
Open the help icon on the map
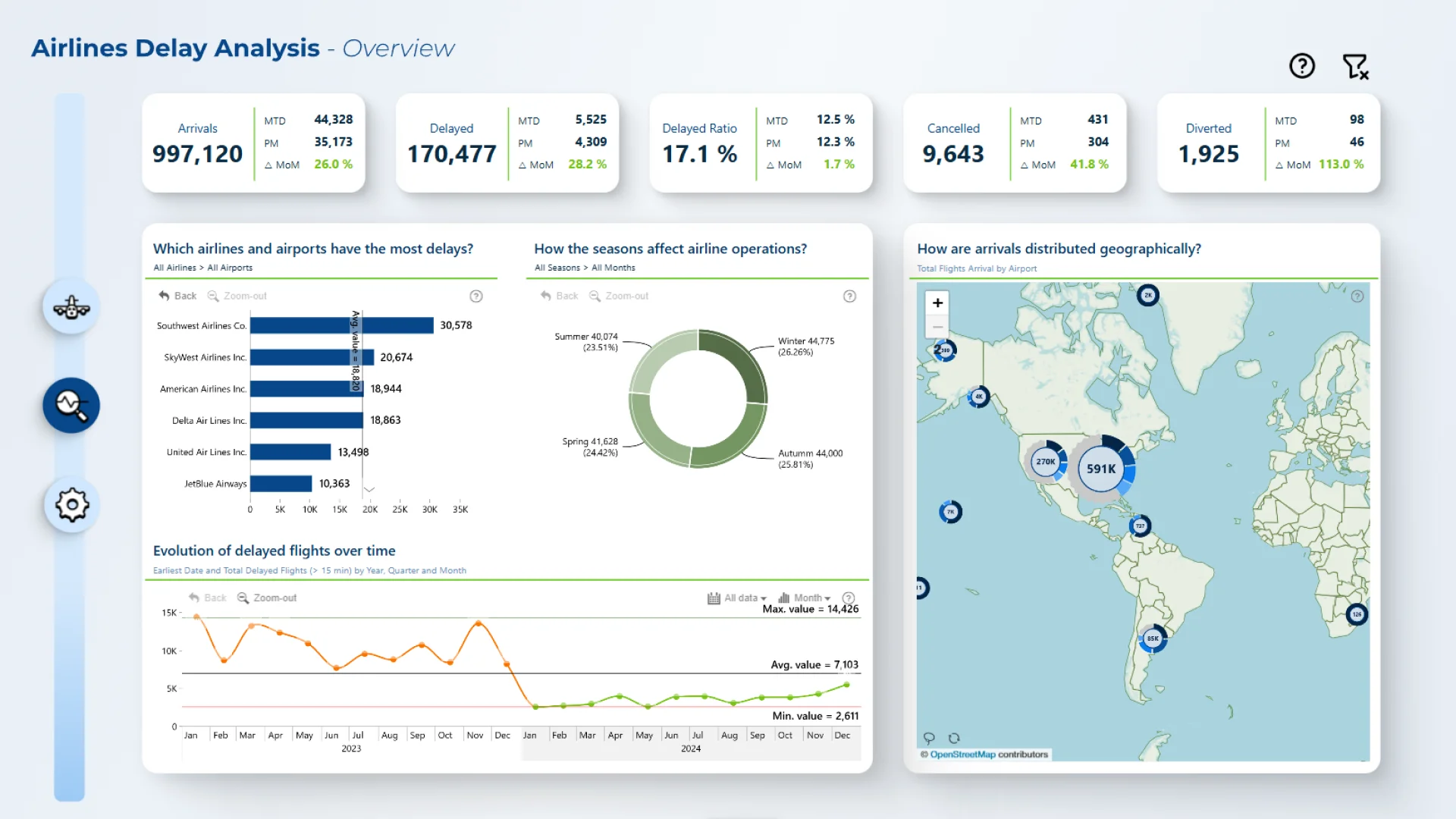click(1357, 297)
